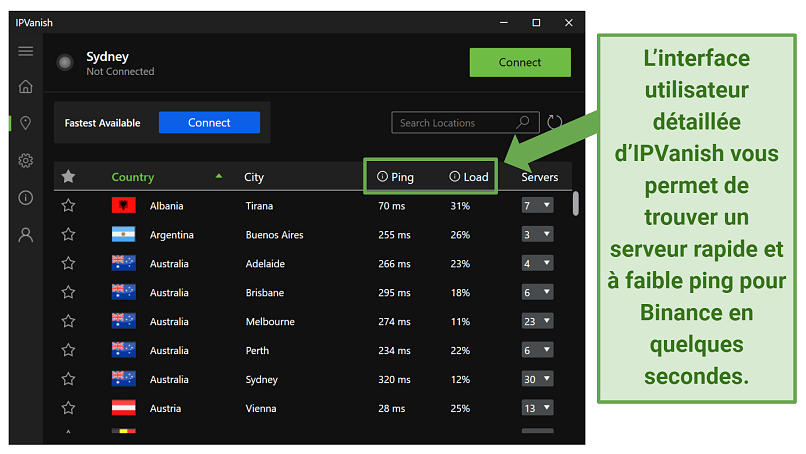
Task: Open the Info icon in sidebar
Action: [x=26, y=197]
